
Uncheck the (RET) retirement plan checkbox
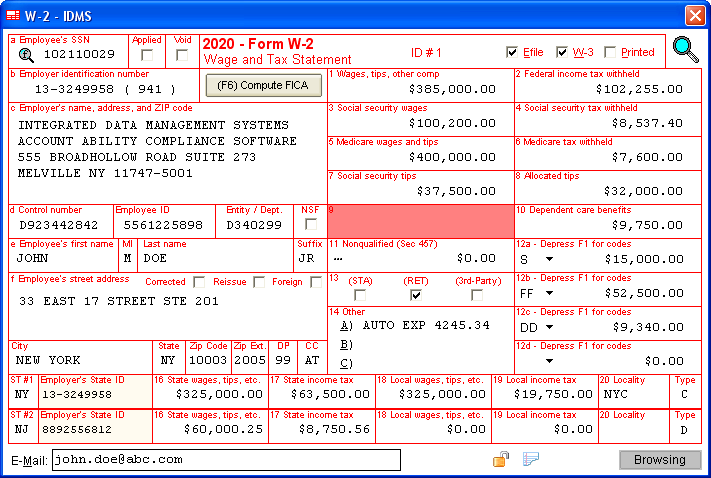pos(416,295)
